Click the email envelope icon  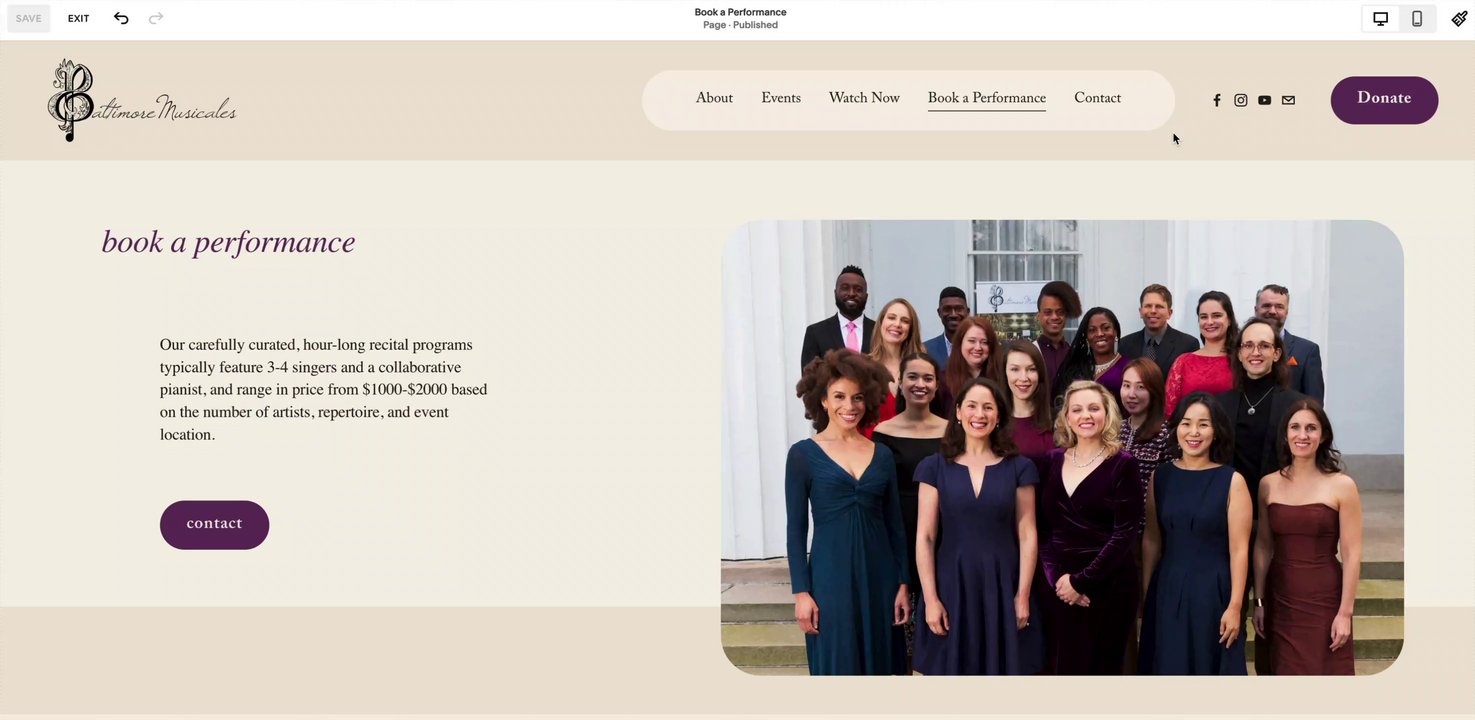pyautogui.click(x=1288, y=100)
